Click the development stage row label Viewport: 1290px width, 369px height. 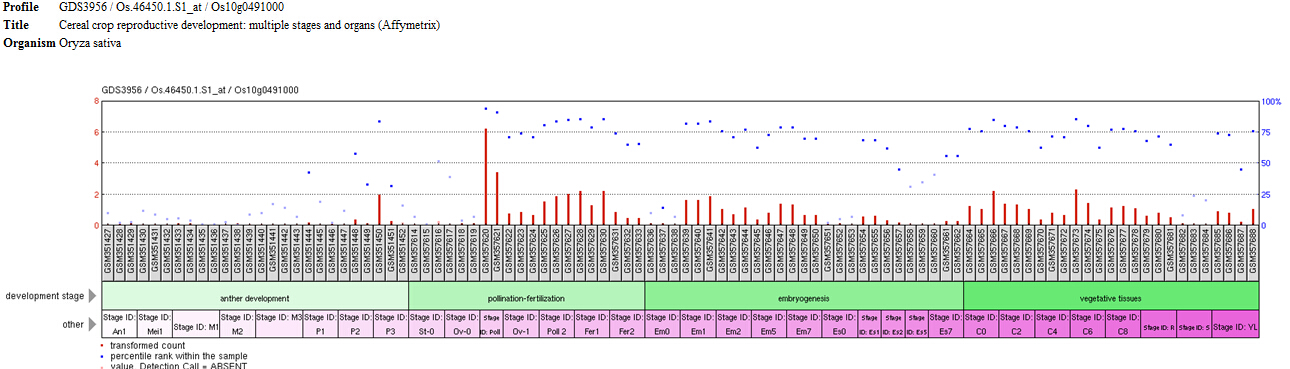45,296
